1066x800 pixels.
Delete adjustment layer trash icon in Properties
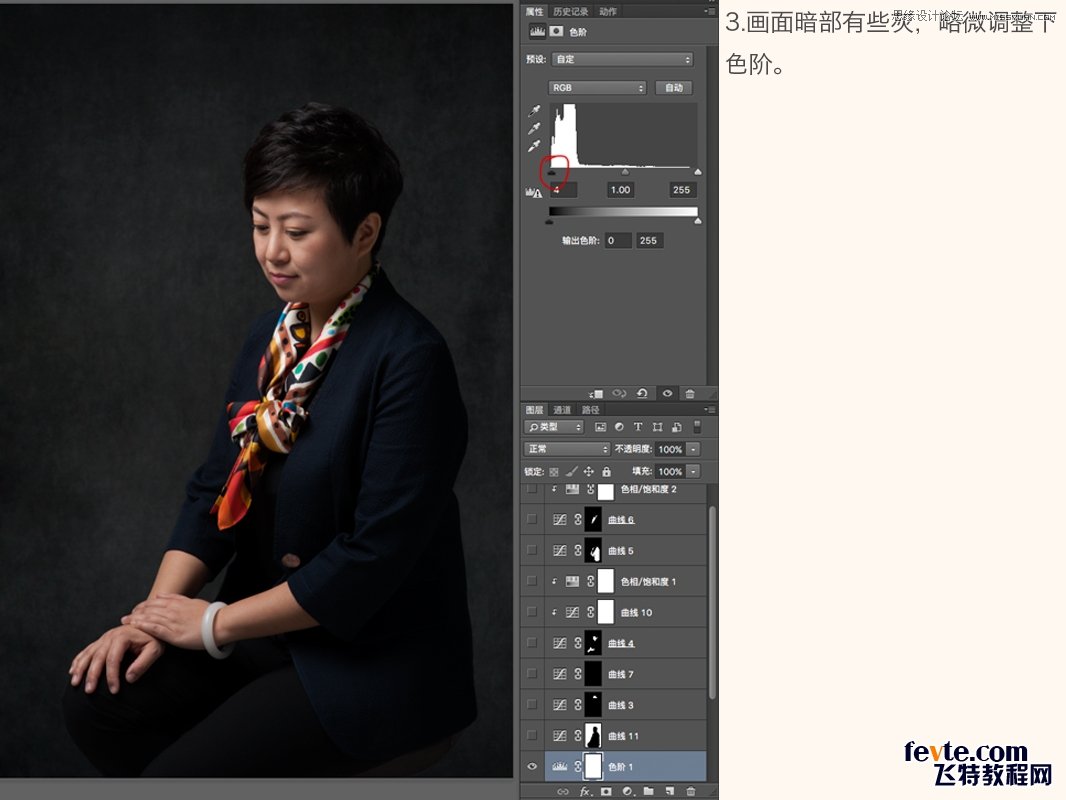[x=690, y=394]
